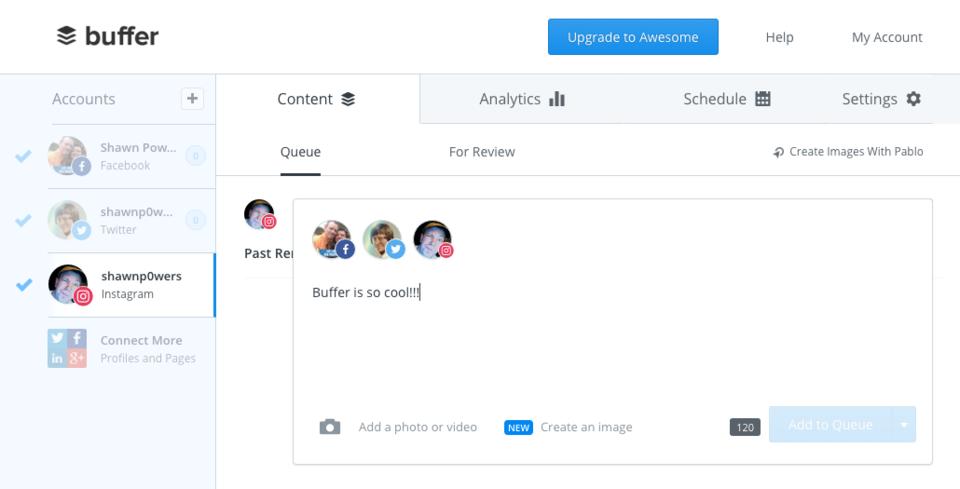Click the add account plus icon

(x=192, y=98)
